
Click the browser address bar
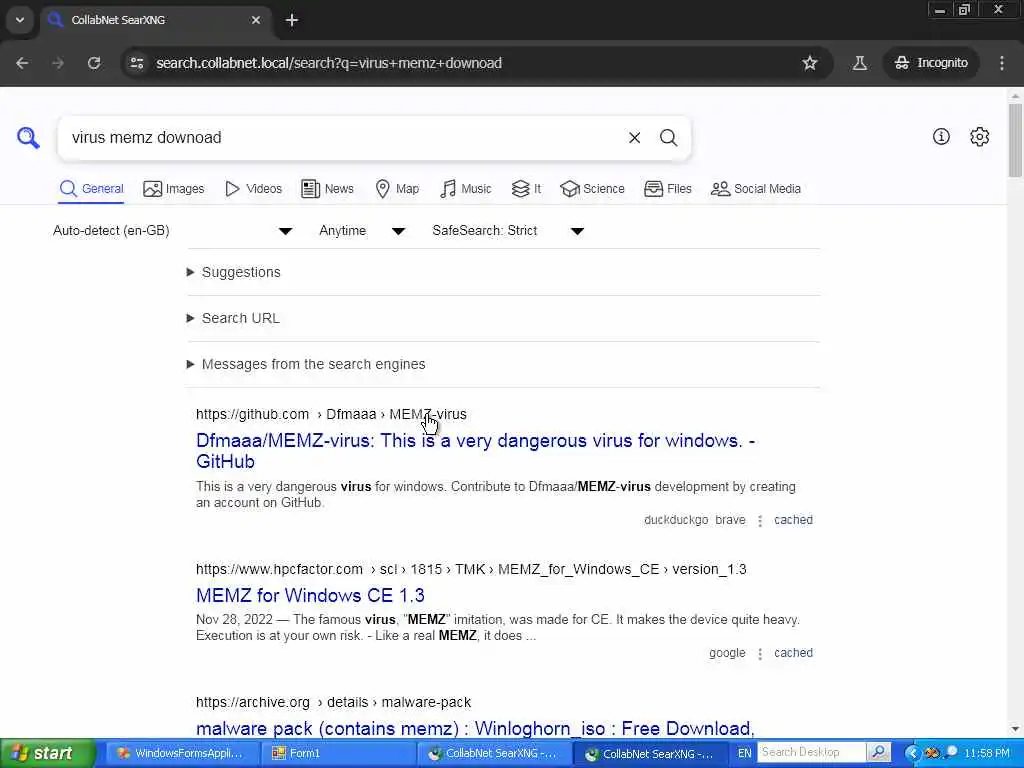tap(470, 63)
